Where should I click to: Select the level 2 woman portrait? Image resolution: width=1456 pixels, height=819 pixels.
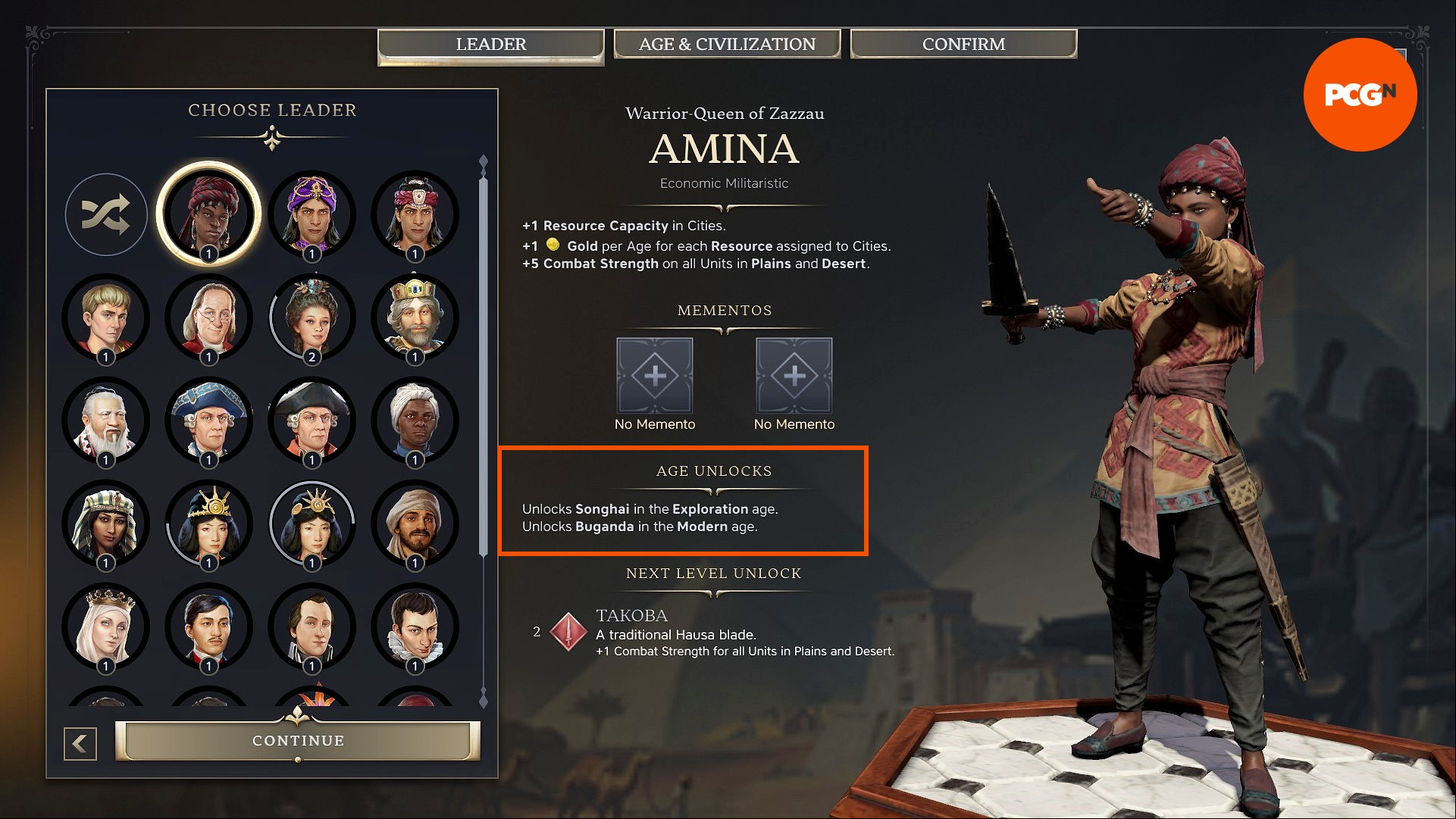pos(312,317)
